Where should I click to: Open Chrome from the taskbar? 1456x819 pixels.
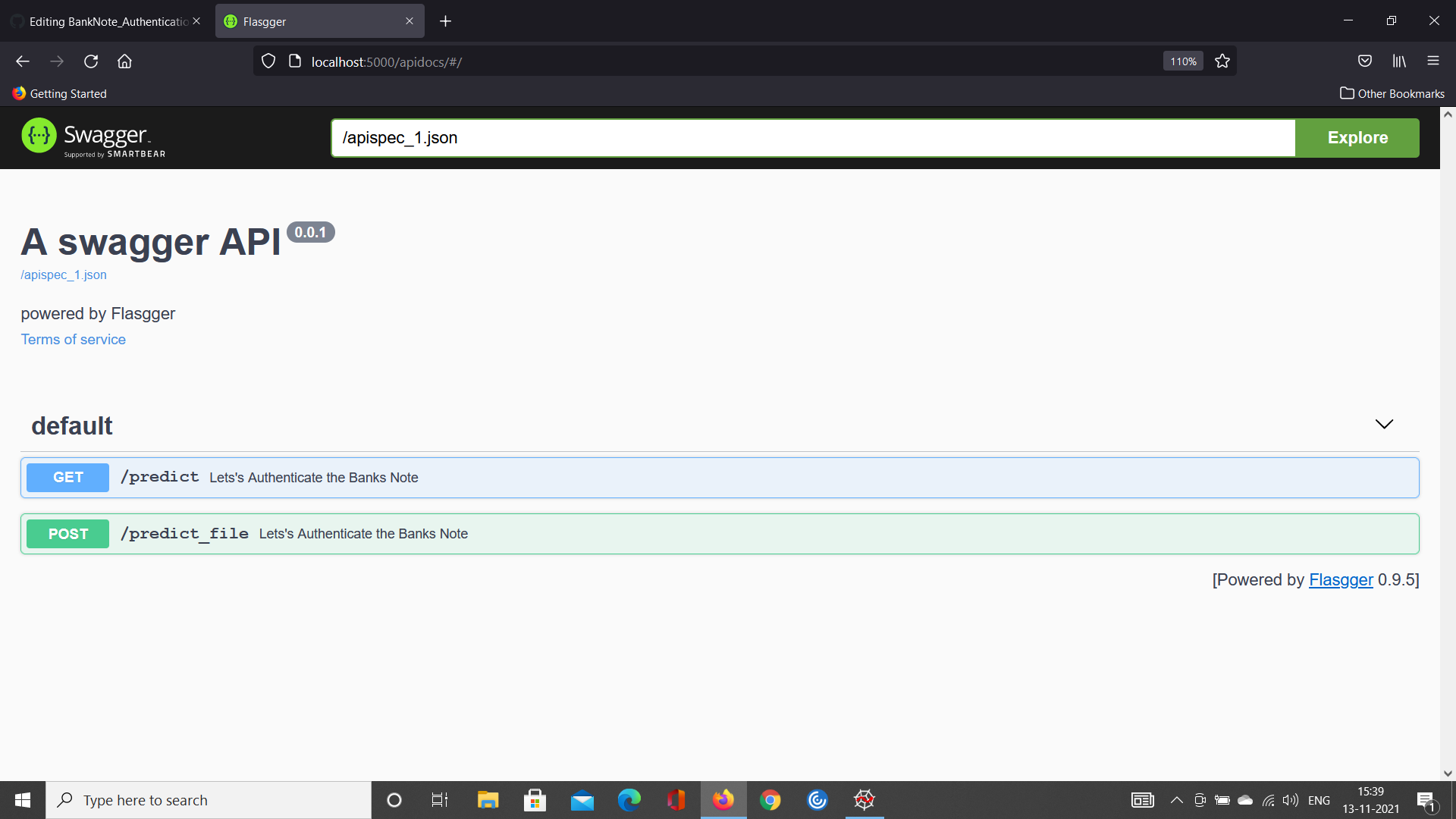click(x=770, y=800)
